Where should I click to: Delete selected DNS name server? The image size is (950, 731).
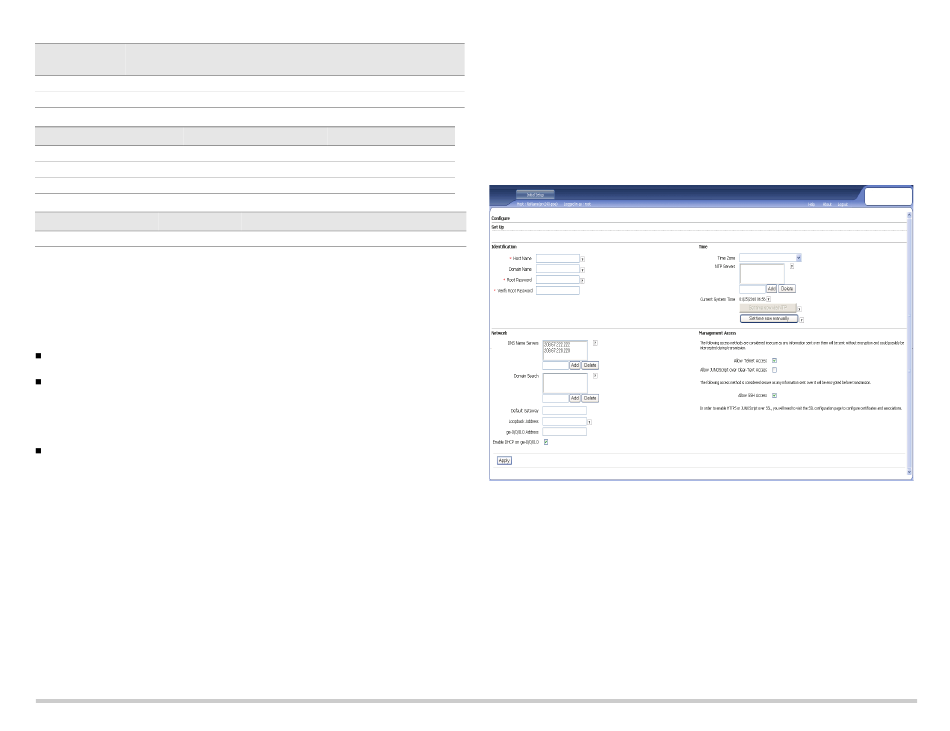590,365
